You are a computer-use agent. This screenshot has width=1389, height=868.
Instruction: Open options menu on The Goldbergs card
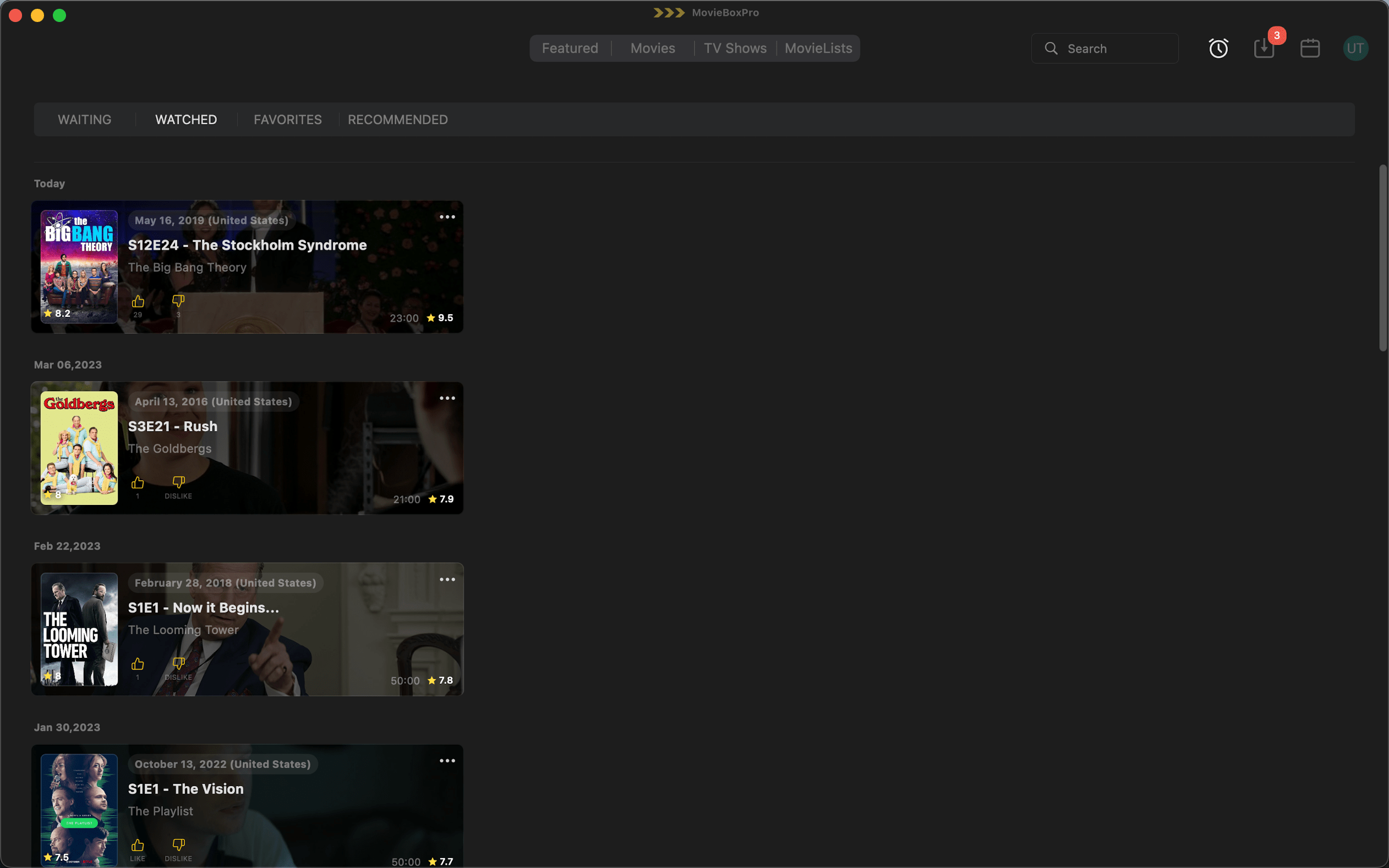[447, 397]
